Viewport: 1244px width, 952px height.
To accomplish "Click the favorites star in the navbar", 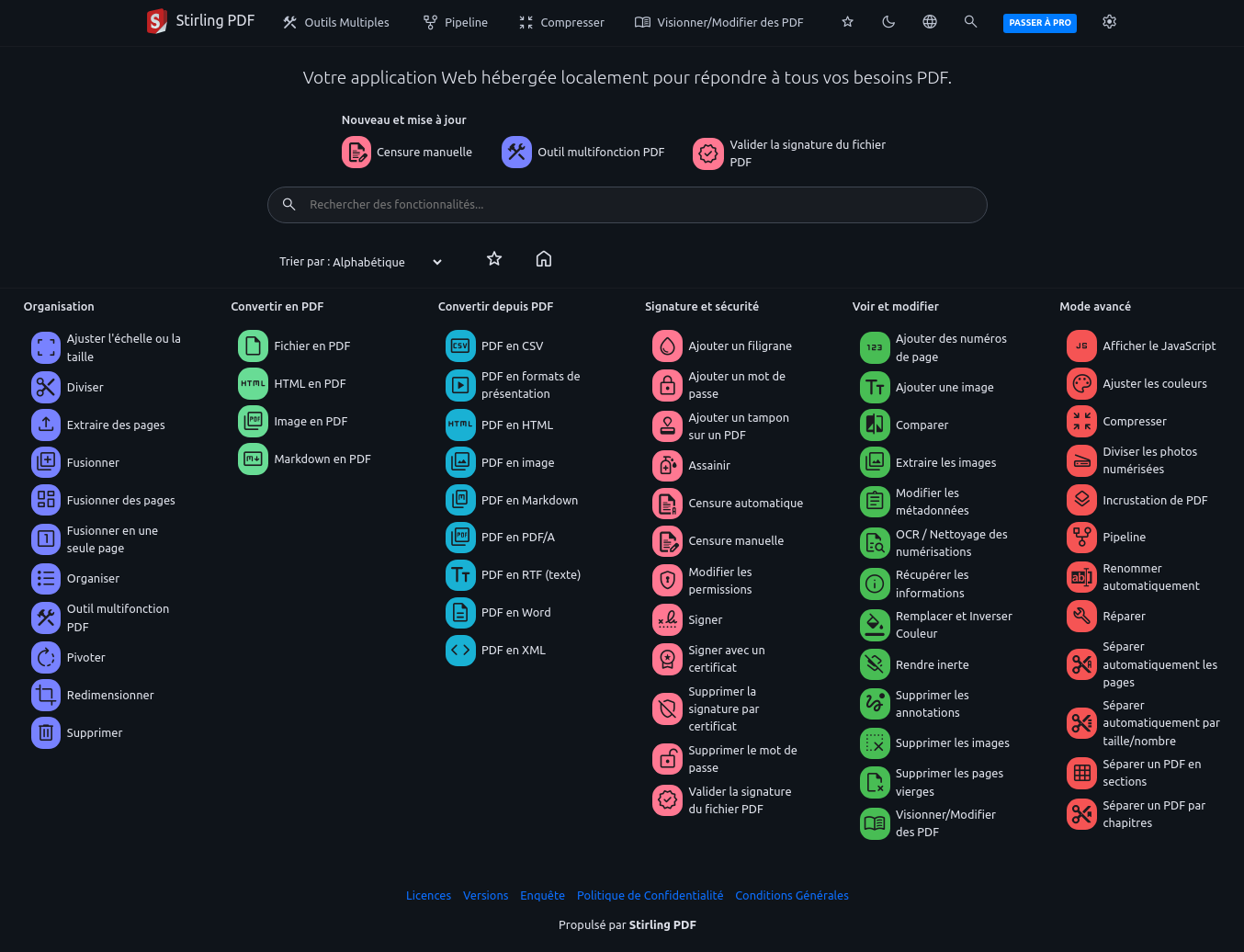I will 847,22.
